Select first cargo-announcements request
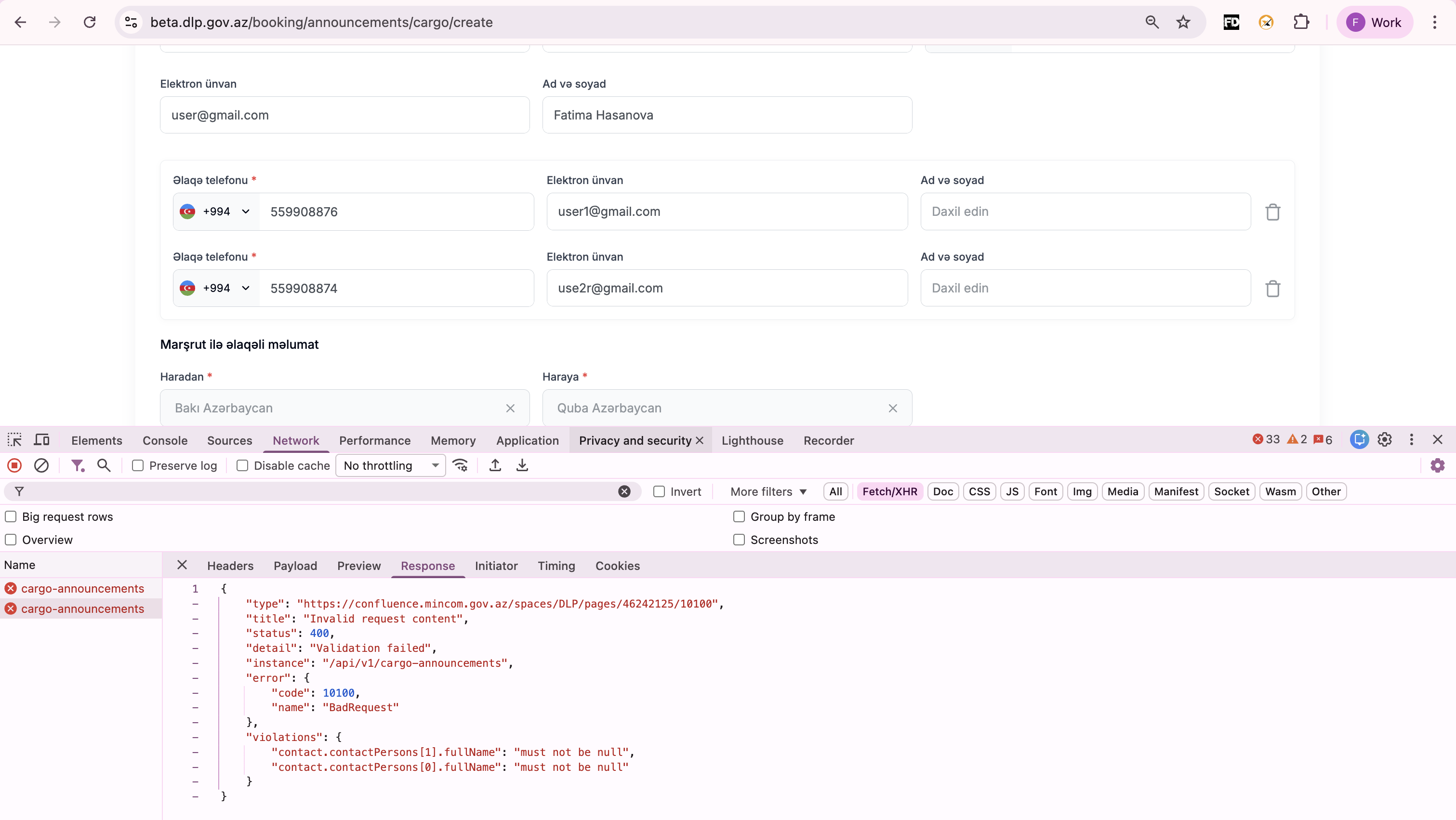 pyautogui.click(x=81, y=588)
